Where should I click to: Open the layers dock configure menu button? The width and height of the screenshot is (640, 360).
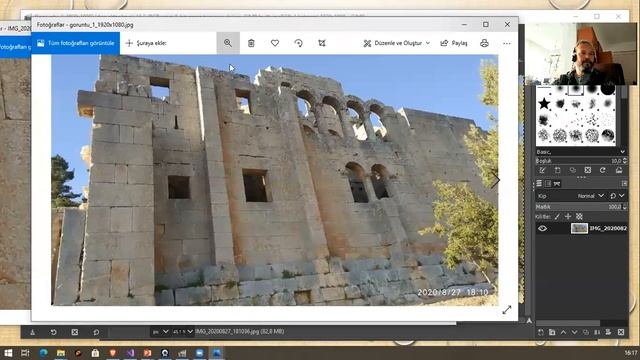[624, 184]
